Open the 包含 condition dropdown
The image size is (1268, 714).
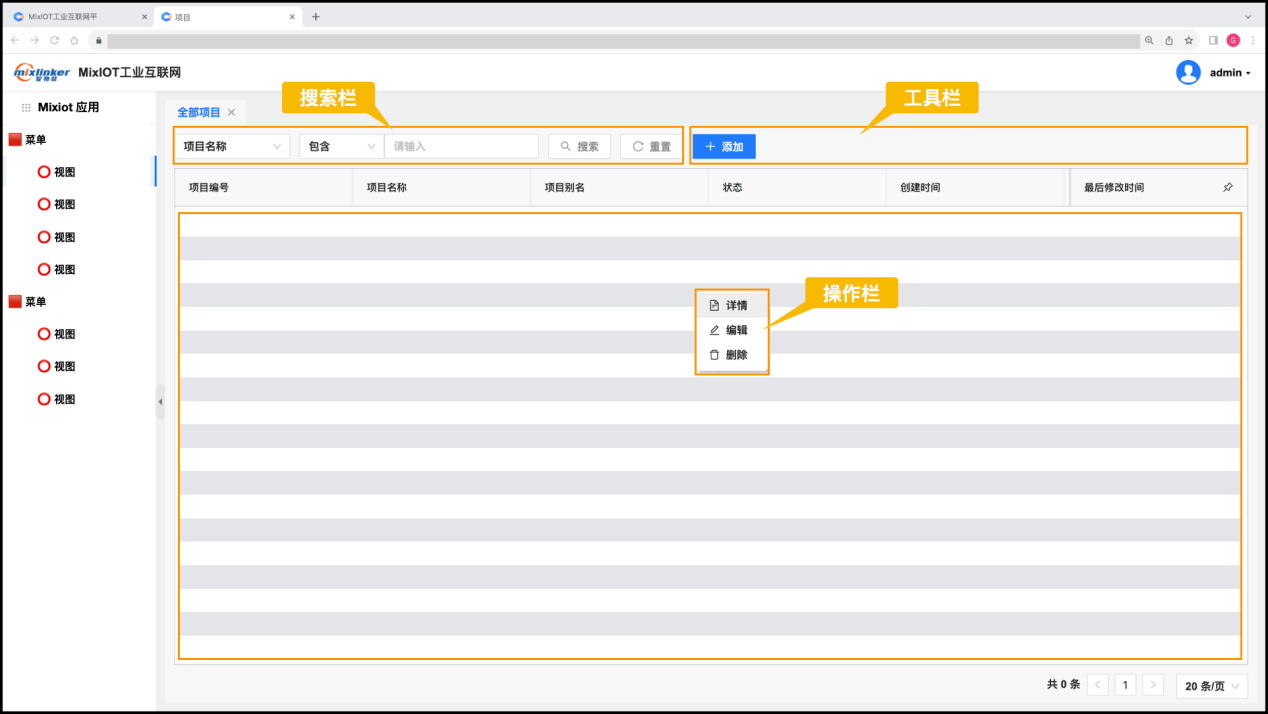click(341, 146)
